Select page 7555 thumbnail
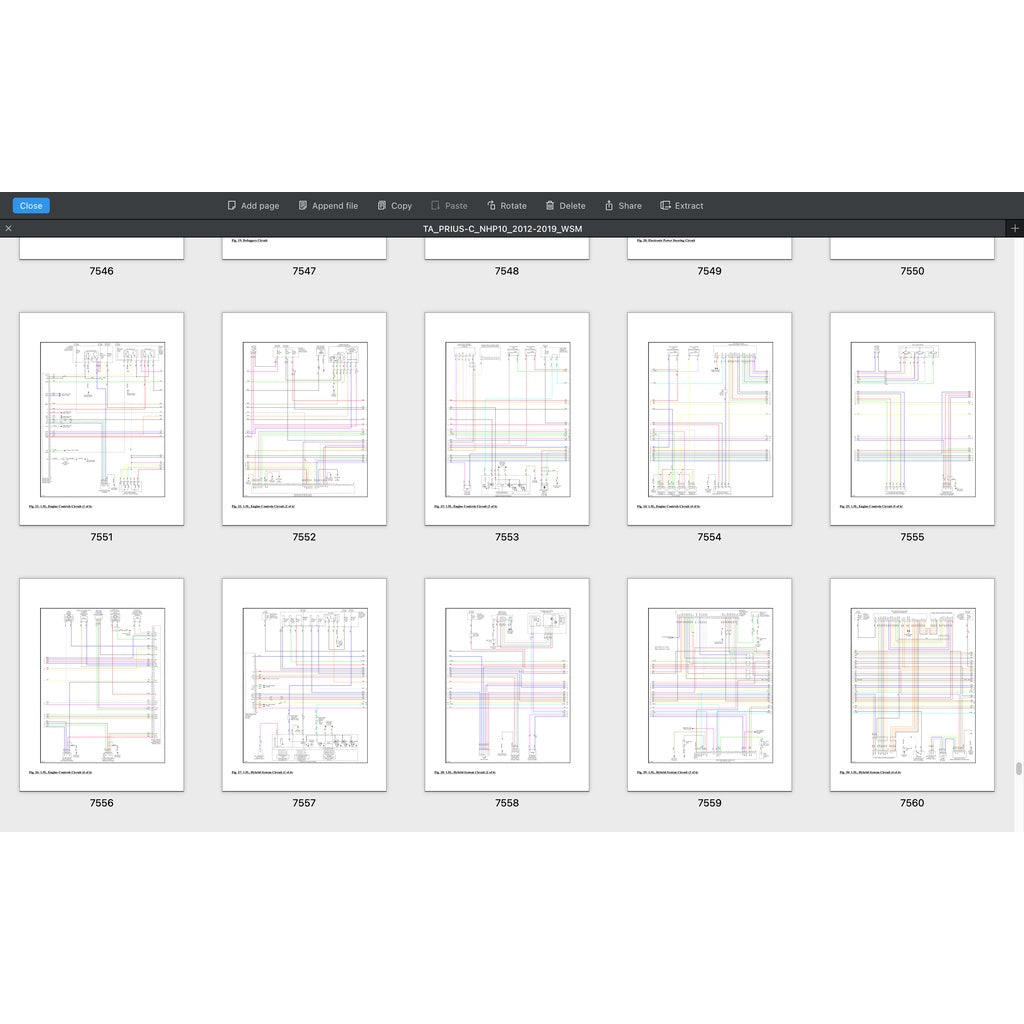Viewport: 1024px width, 1024px height. pos(912,418)
